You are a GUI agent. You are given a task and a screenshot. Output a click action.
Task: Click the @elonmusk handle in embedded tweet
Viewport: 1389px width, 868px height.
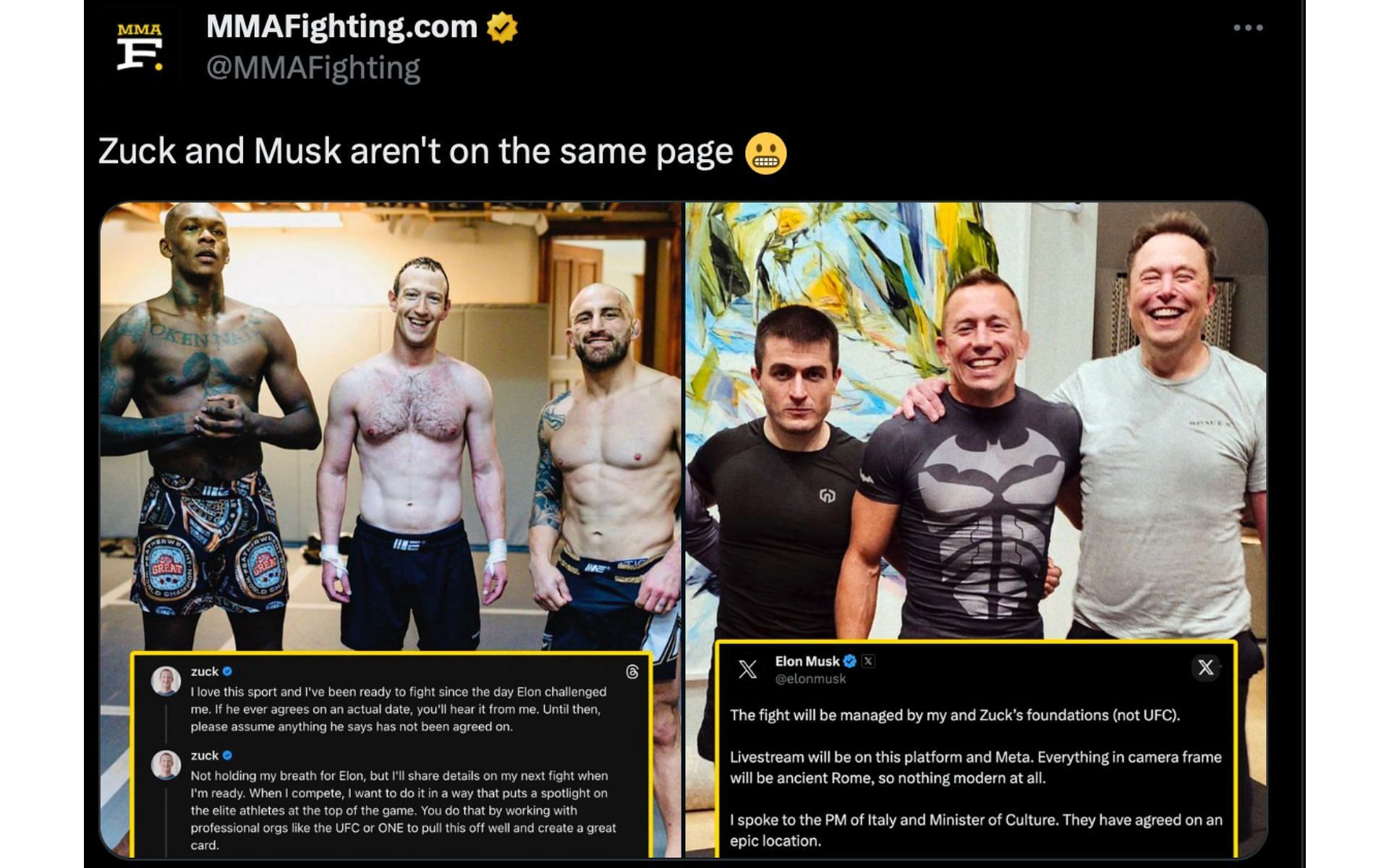[x=810, y=679]
